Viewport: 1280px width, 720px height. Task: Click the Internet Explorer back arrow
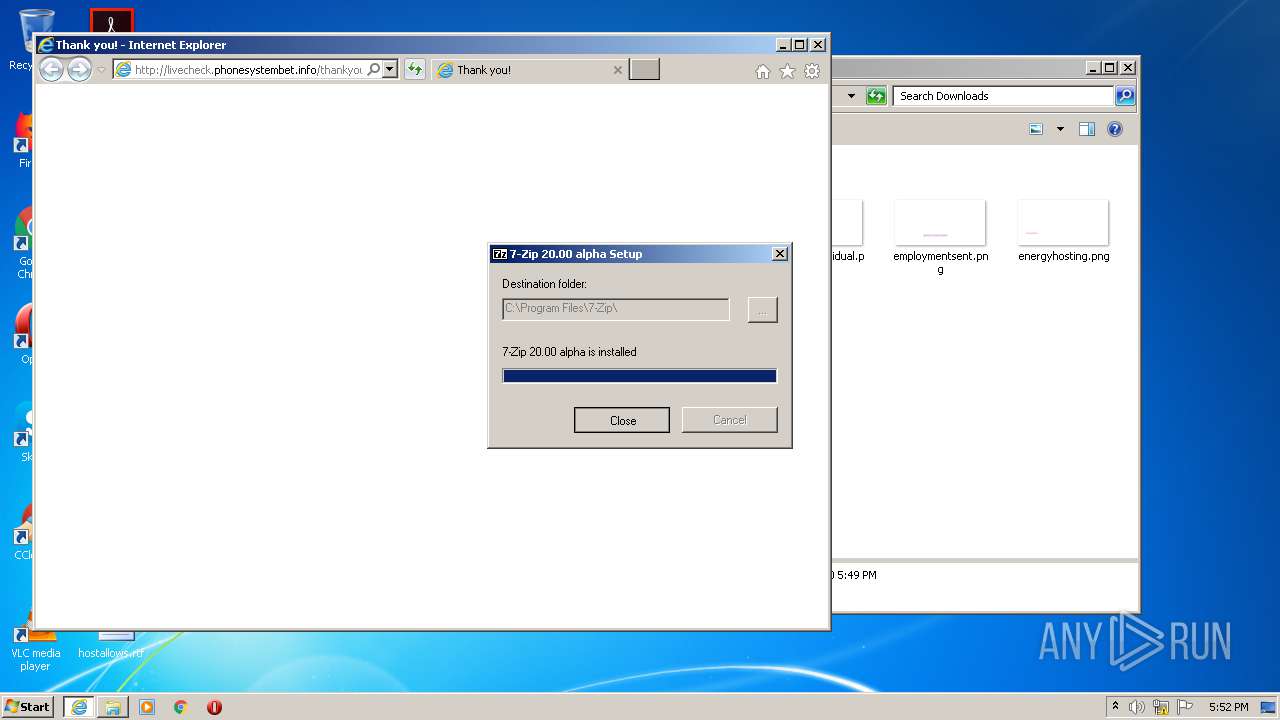click(51, 69)
